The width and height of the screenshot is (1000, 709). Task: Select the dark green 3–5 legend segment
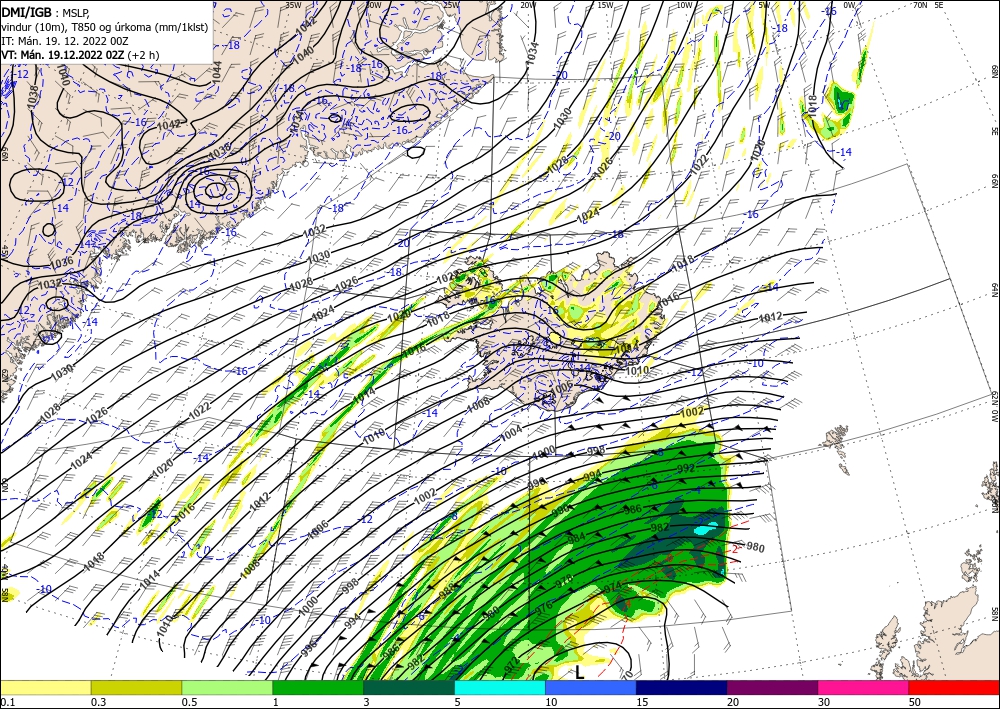(x=409, y=687)
